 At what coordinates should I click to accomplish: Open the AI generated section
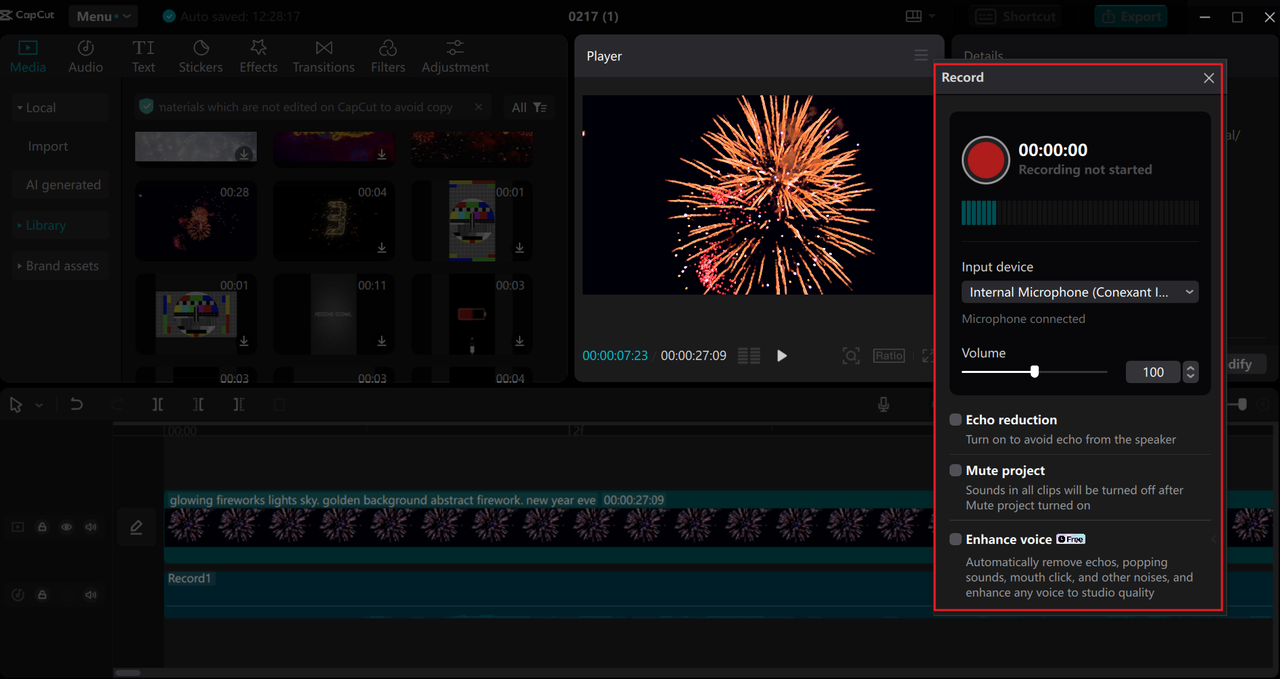click(x=63, y=185)
